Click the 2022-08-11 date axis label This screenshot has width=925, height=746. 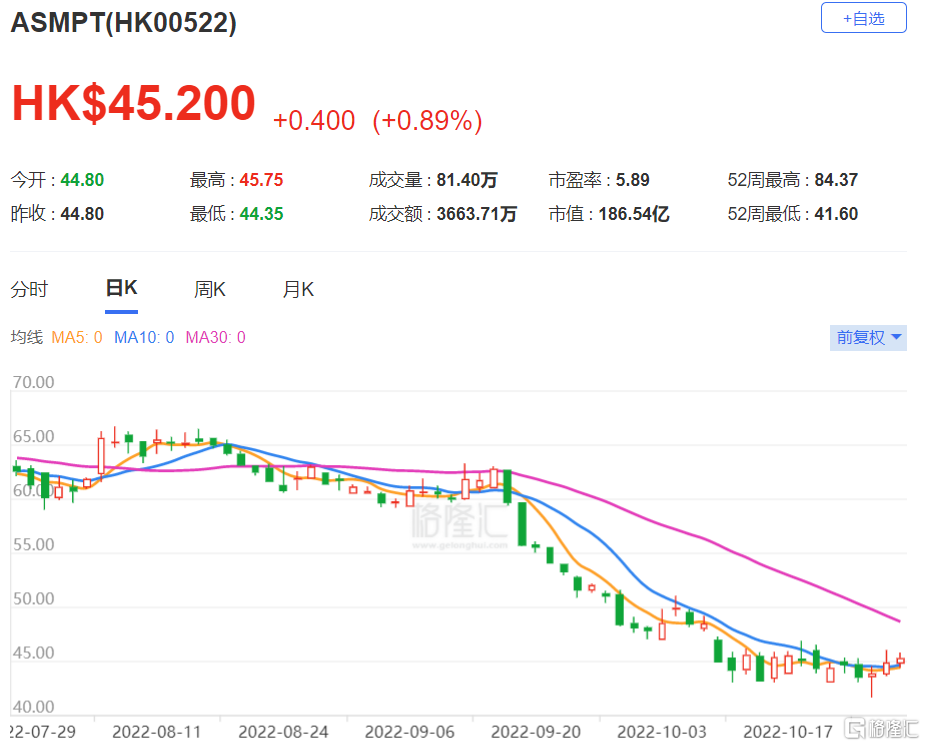point(157,732)
